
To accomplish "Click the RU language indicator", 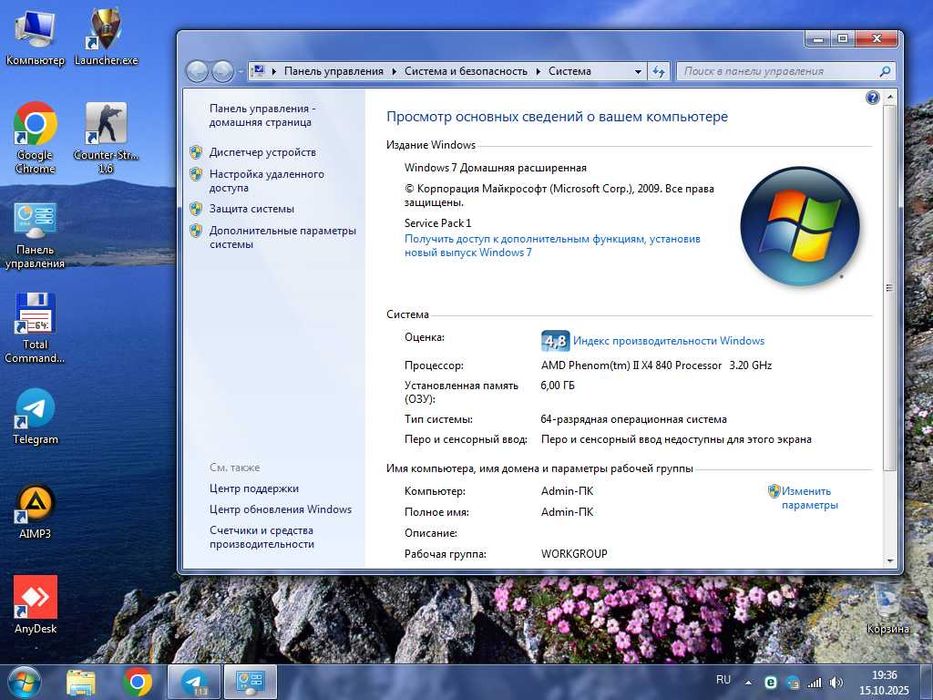I will coord(723,679).
